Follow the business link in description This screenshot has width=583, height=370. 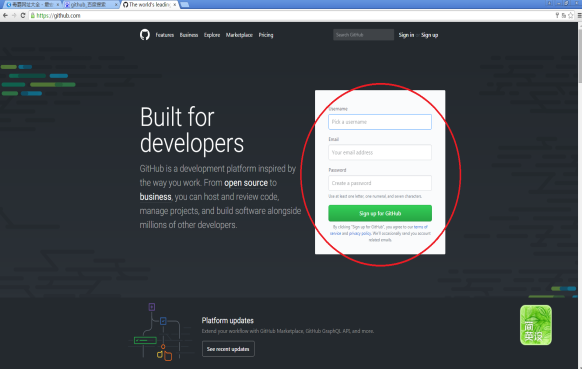155,197
